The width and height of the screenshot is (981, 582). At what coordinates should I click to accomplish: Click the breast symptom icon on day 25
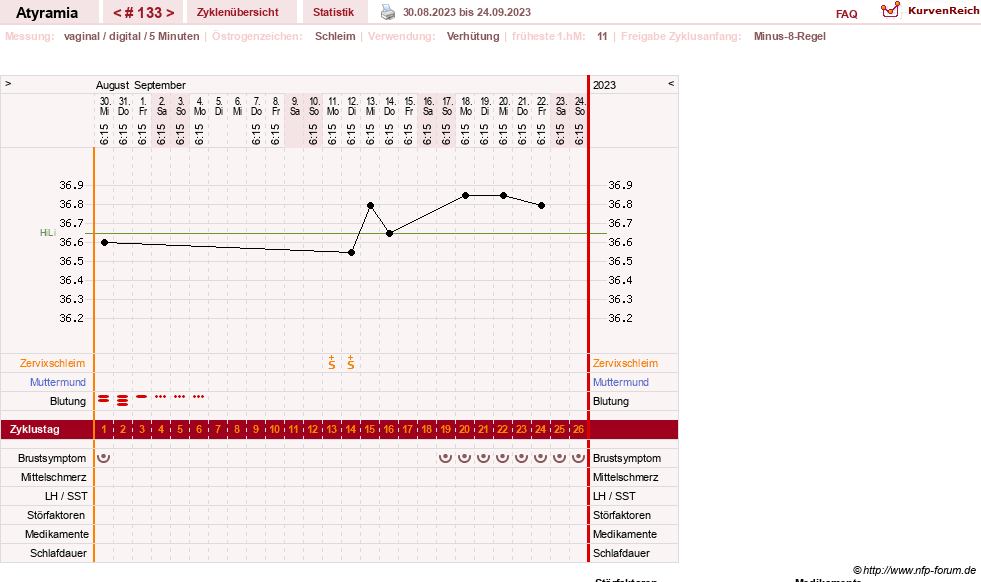tap(559, 457)
